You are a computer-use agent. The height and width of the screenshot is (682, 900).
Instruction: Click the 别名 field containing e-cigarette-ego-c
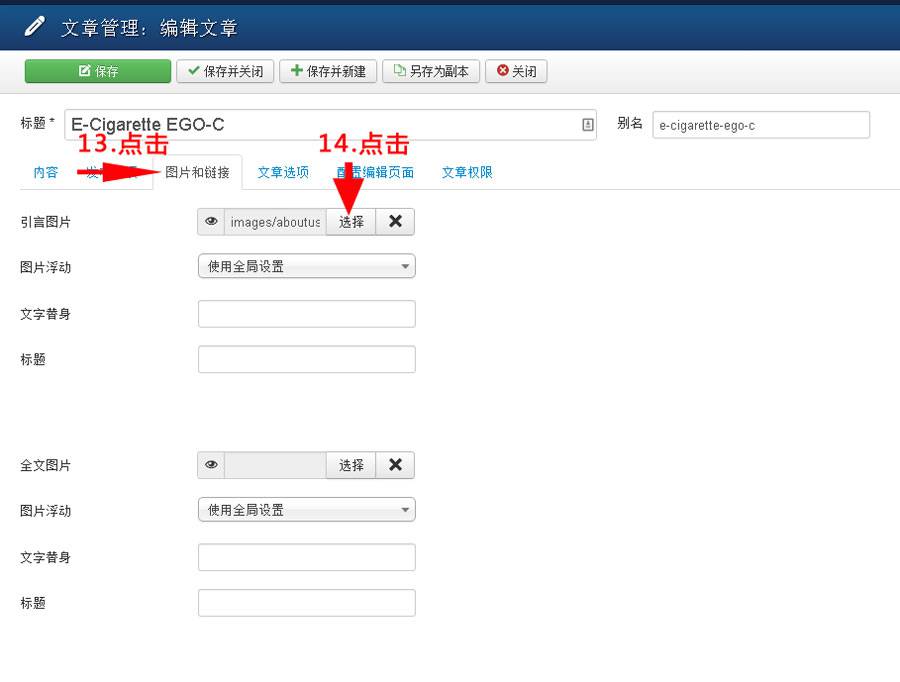[x=761, y=124]
